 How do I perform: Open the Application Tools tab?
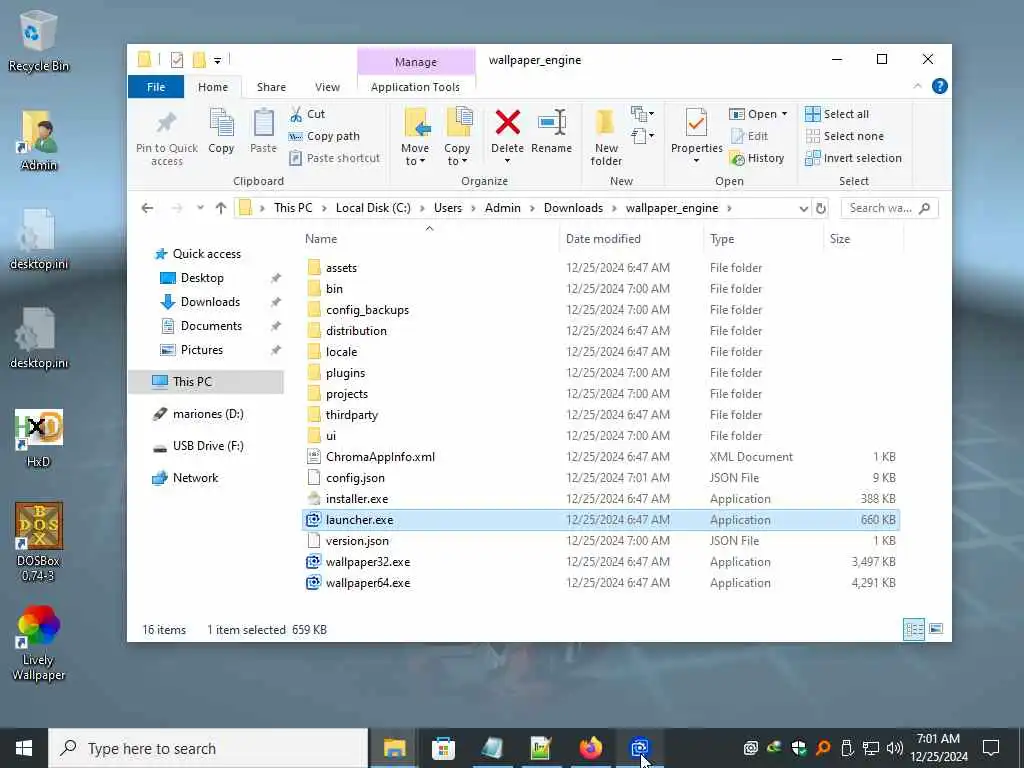pos(415,87)
